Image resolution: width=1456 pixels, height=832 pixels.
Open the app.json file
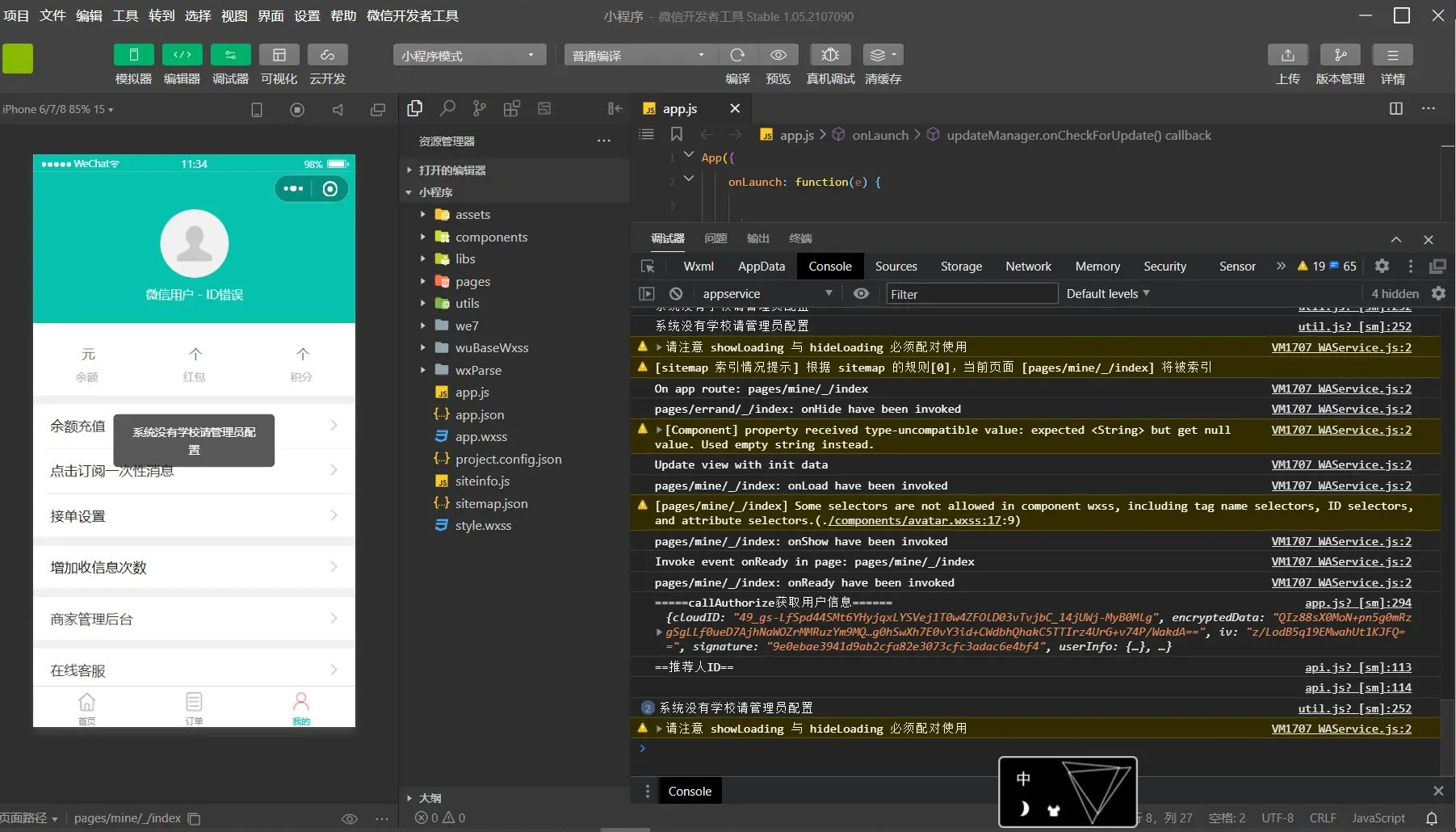coord(514,414)
